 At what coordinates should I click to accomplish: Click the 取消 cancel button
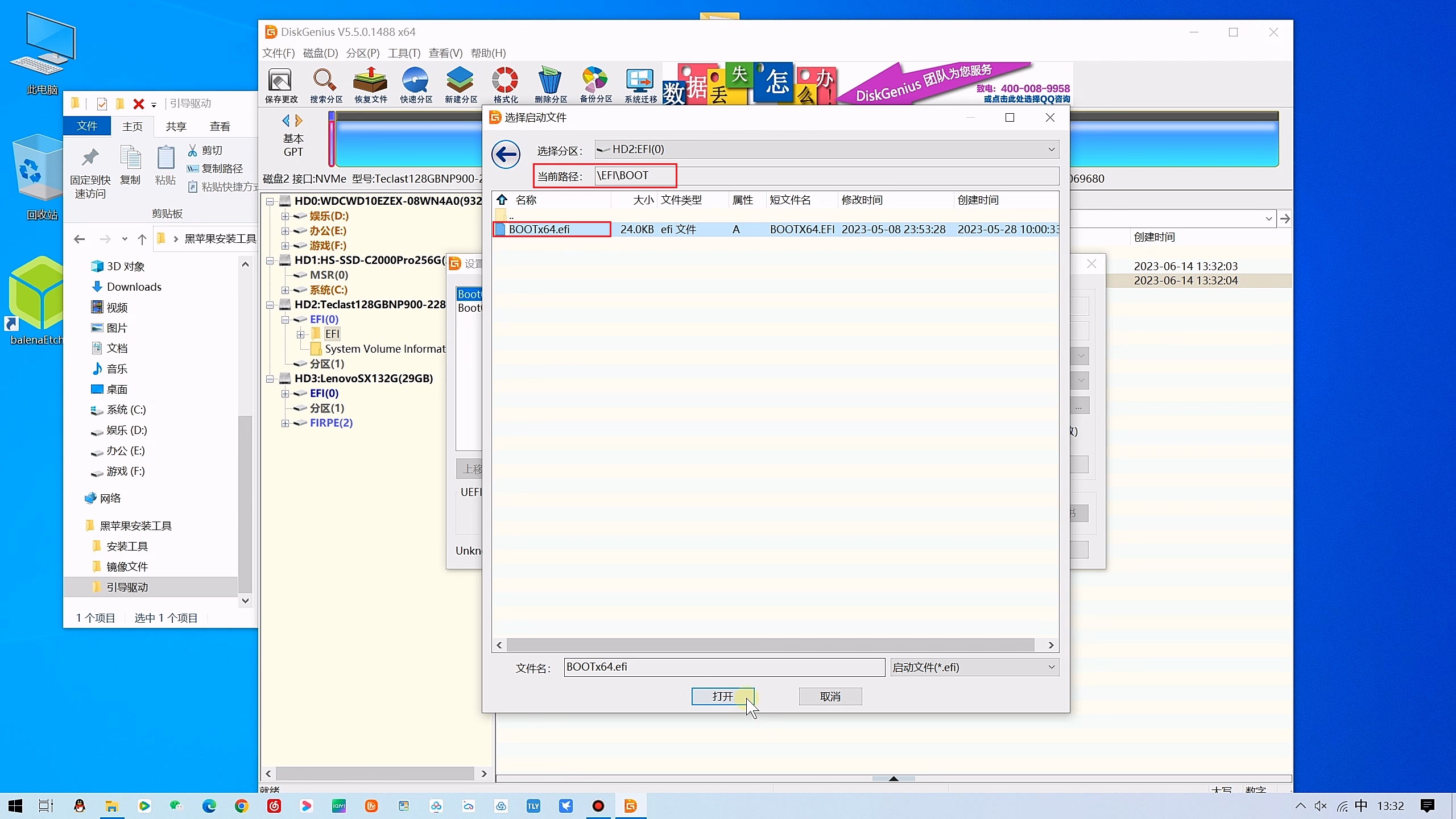[x=830, y=696]
